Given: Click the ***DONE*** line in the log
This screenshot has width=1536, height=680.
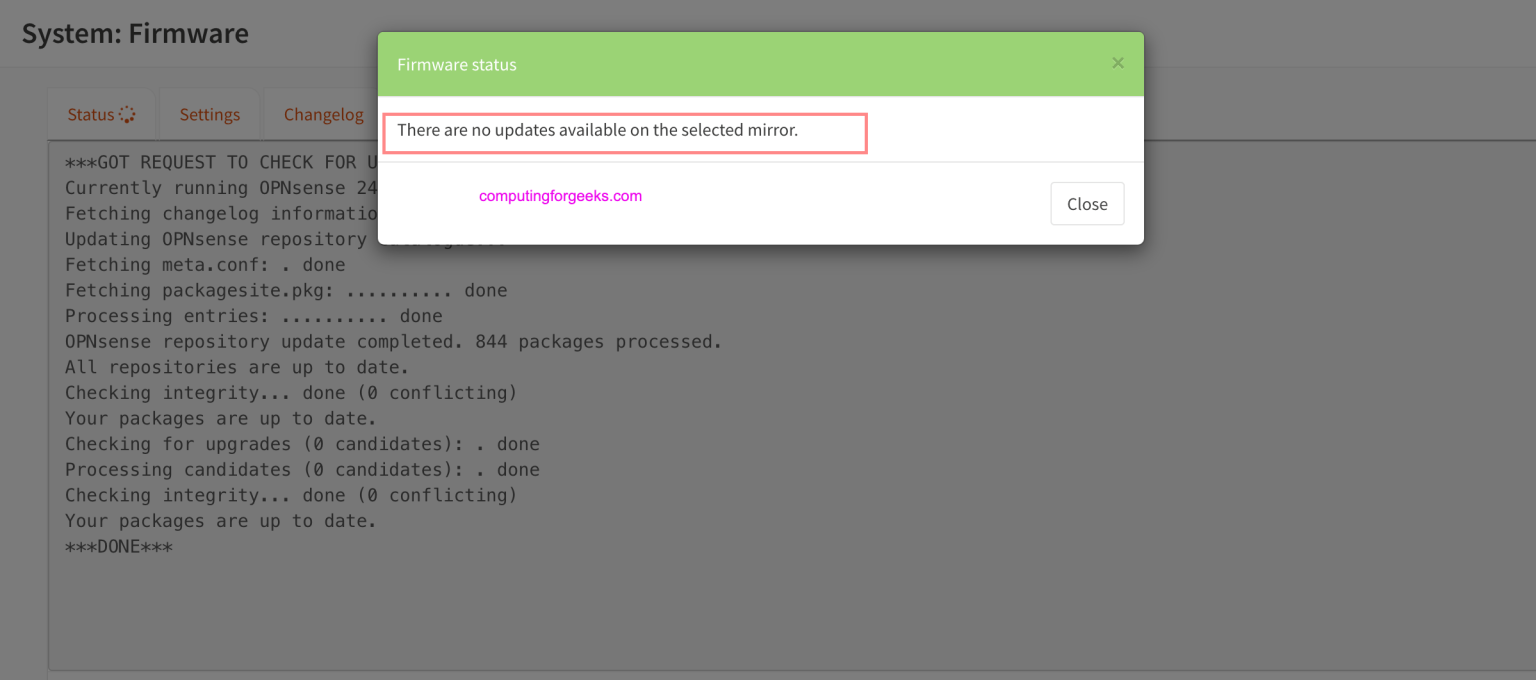Looking at the screenshot, I should click(119, 546).
